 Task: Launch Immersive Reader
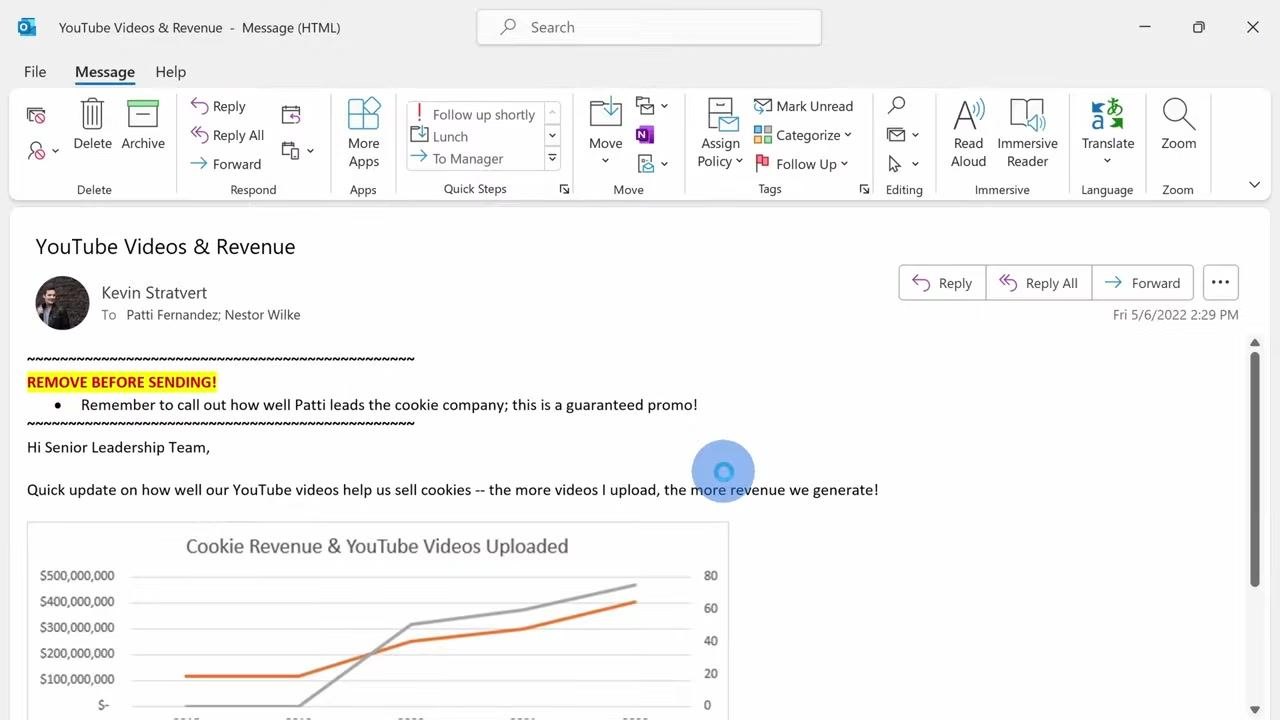1027,133
